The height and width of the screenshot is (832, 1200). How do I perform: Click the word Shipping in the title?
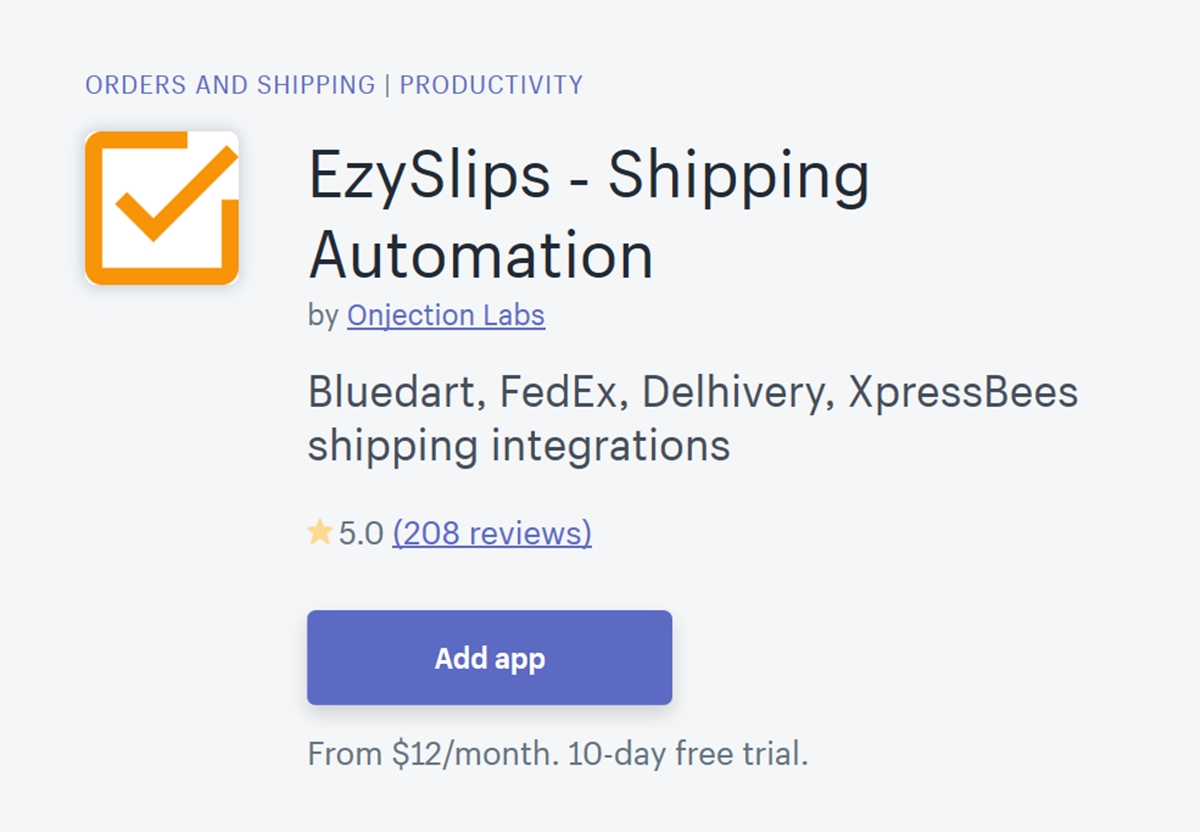point(739,178)
